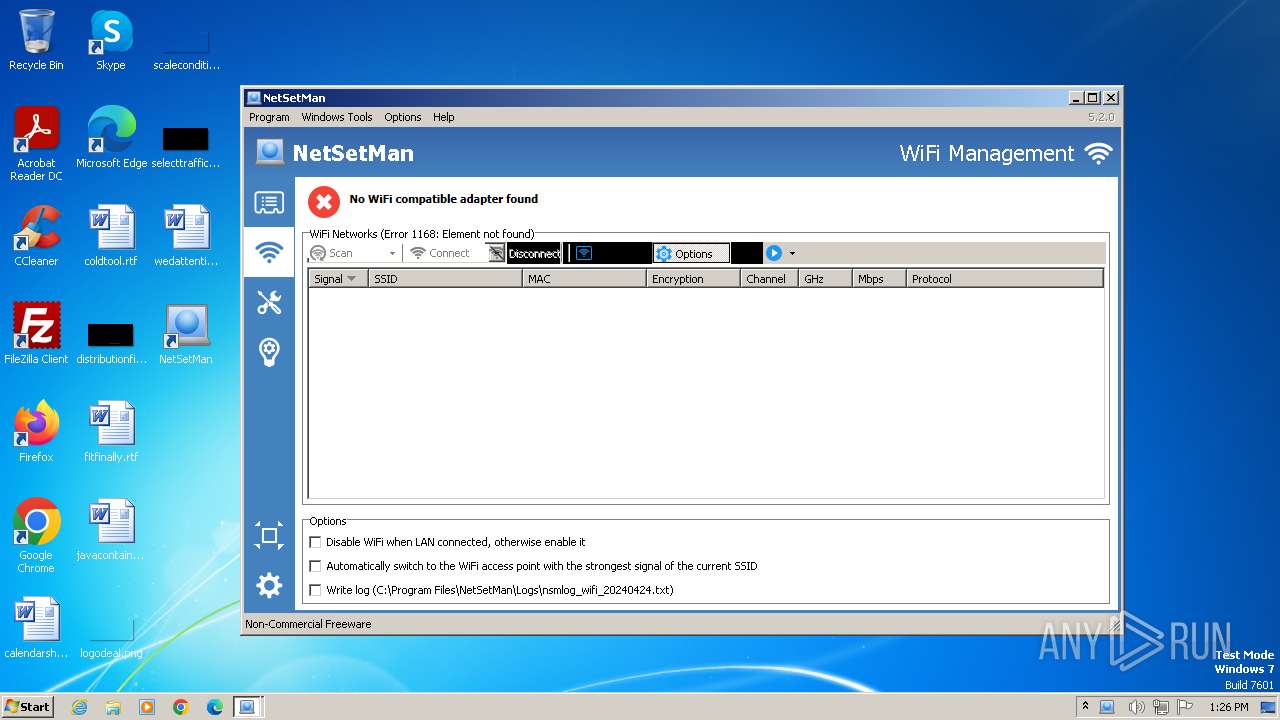The width and height of the screenshot is (1280, 720).
Task: Enable the Write log checkbox
Action: click(x=315, y=590)
